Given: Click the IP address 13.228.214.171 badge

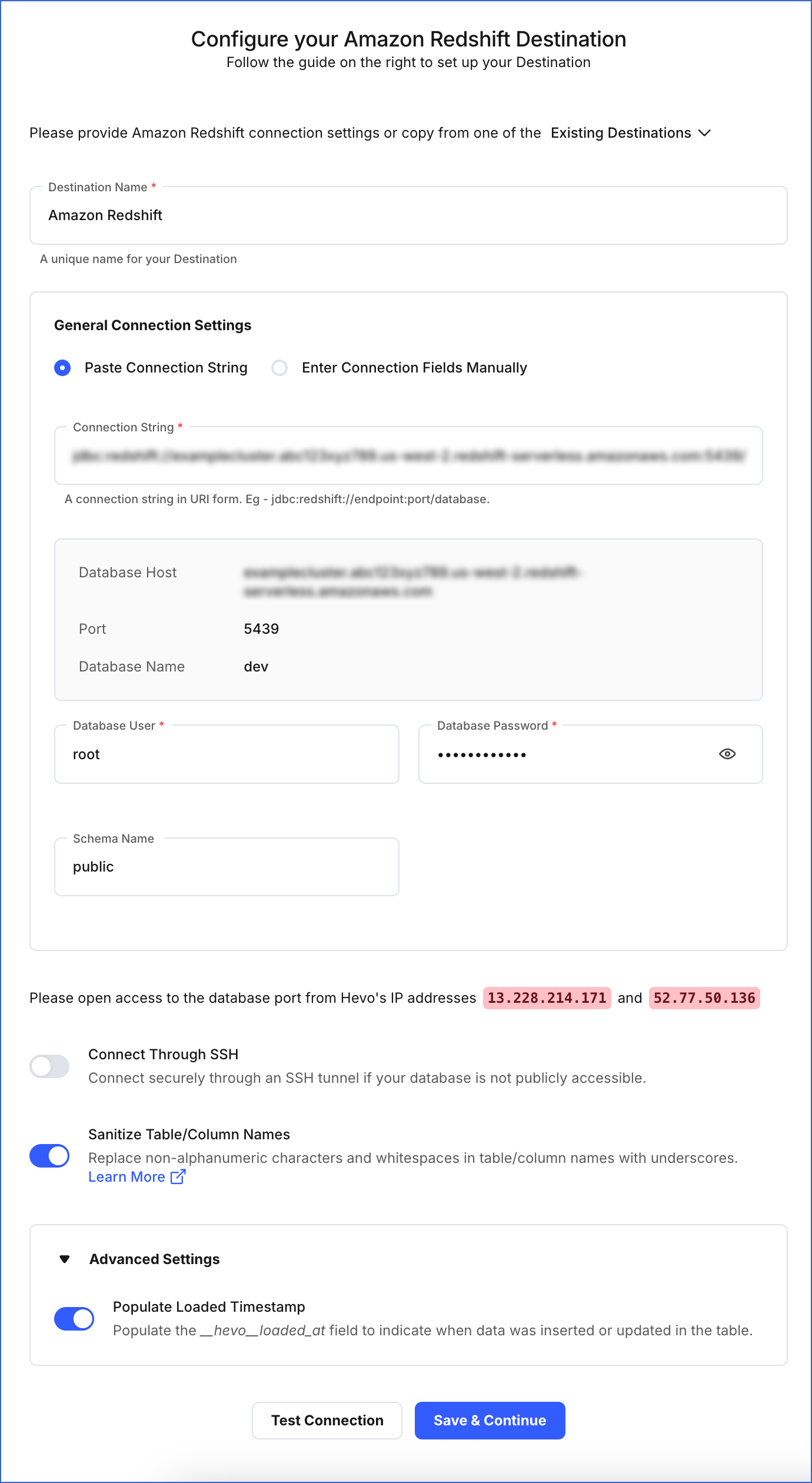Looking at the screenshot, I should coord(547,997).
